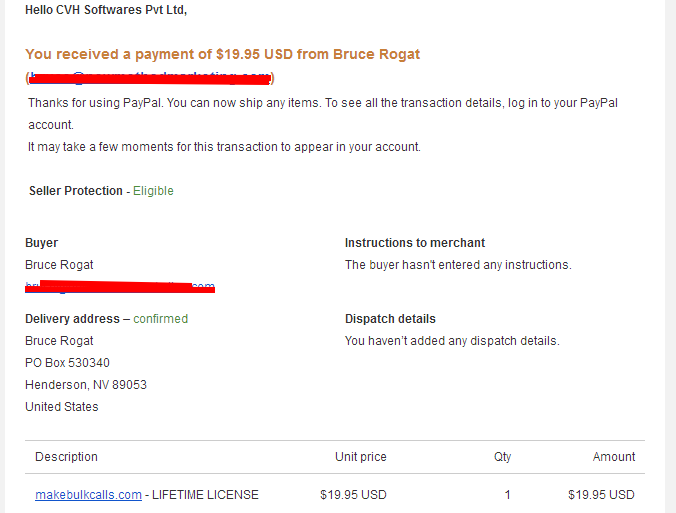
Task: Click the PO Box 530340 address line
Action: [67, 363]
